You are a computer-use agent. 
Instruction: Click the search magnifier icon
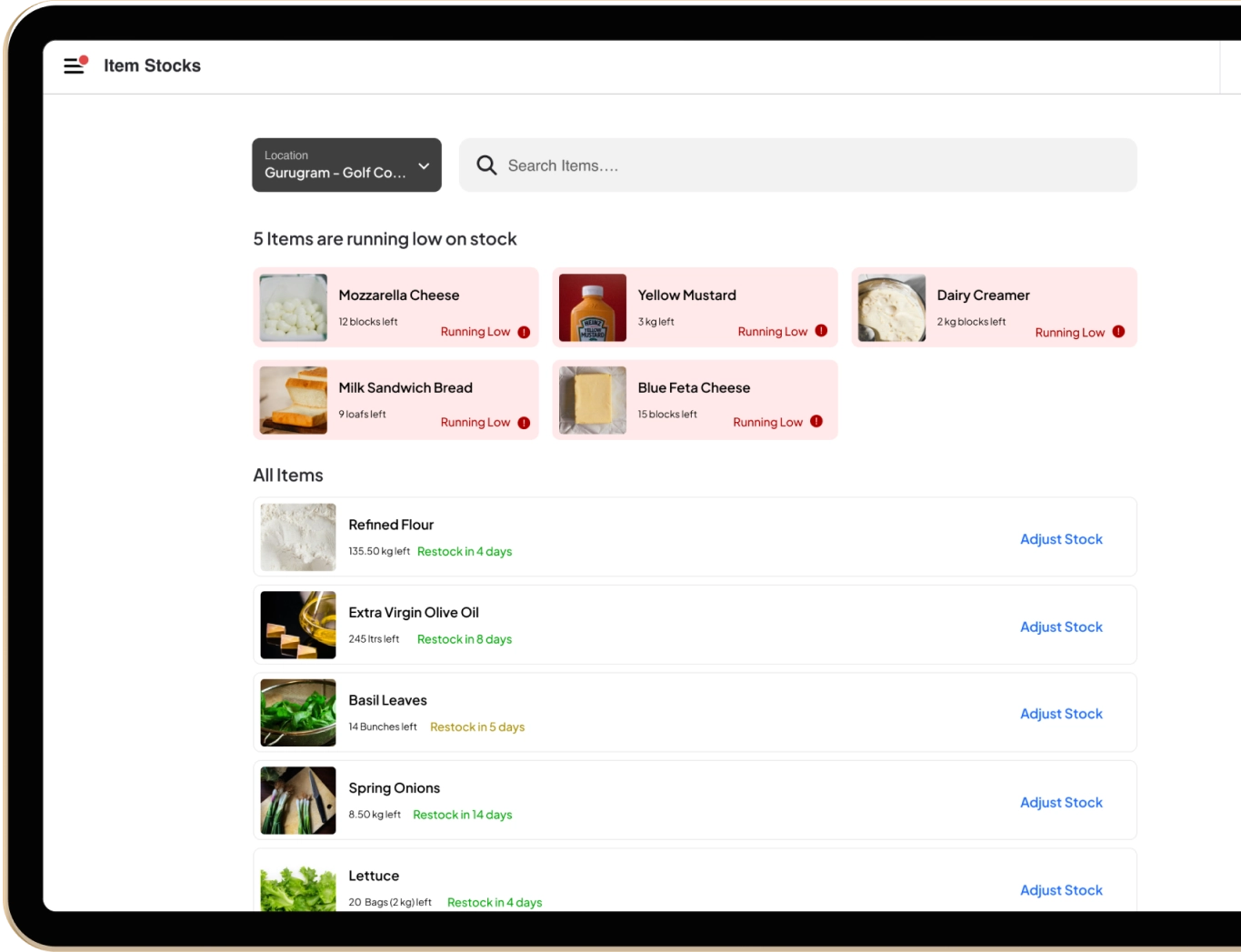click(486, 165)
